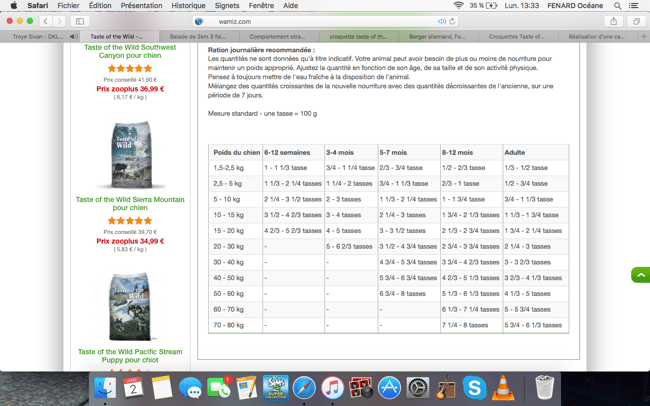Screen dimensions: 650x406
Task: Open Taste of the Wild Sierra Mountain link
Action: [x=130, y=204]
